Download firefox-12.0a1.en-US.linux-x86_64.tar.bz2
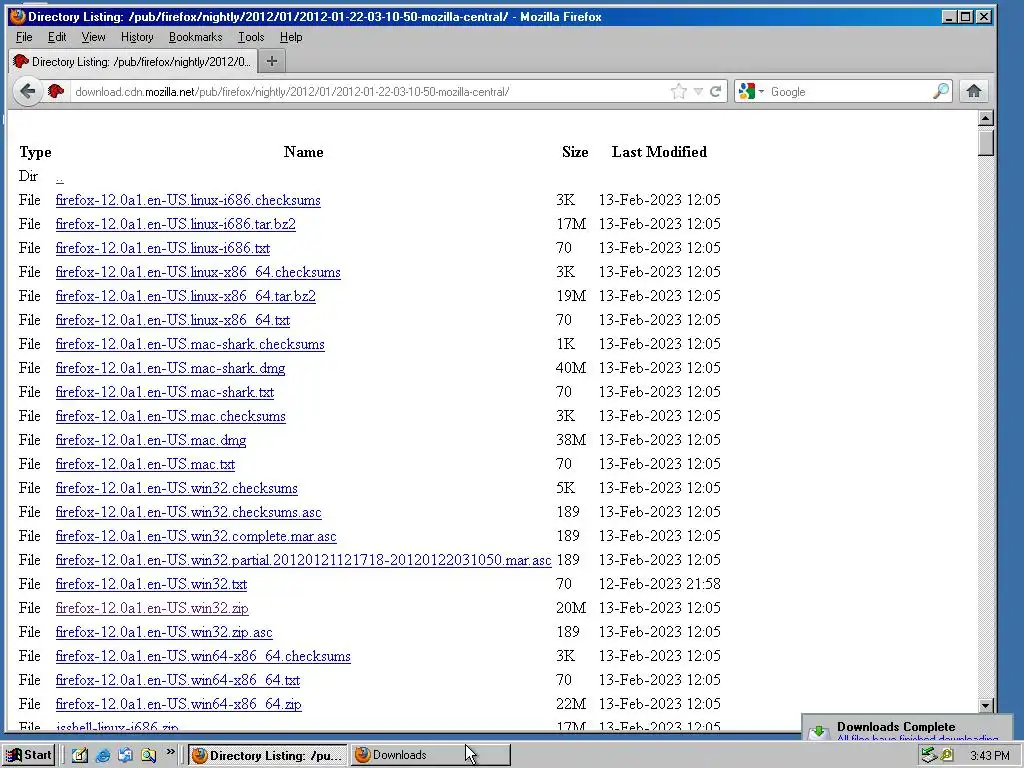Viewport: 1024px width, 768px height. coord(185,296)
